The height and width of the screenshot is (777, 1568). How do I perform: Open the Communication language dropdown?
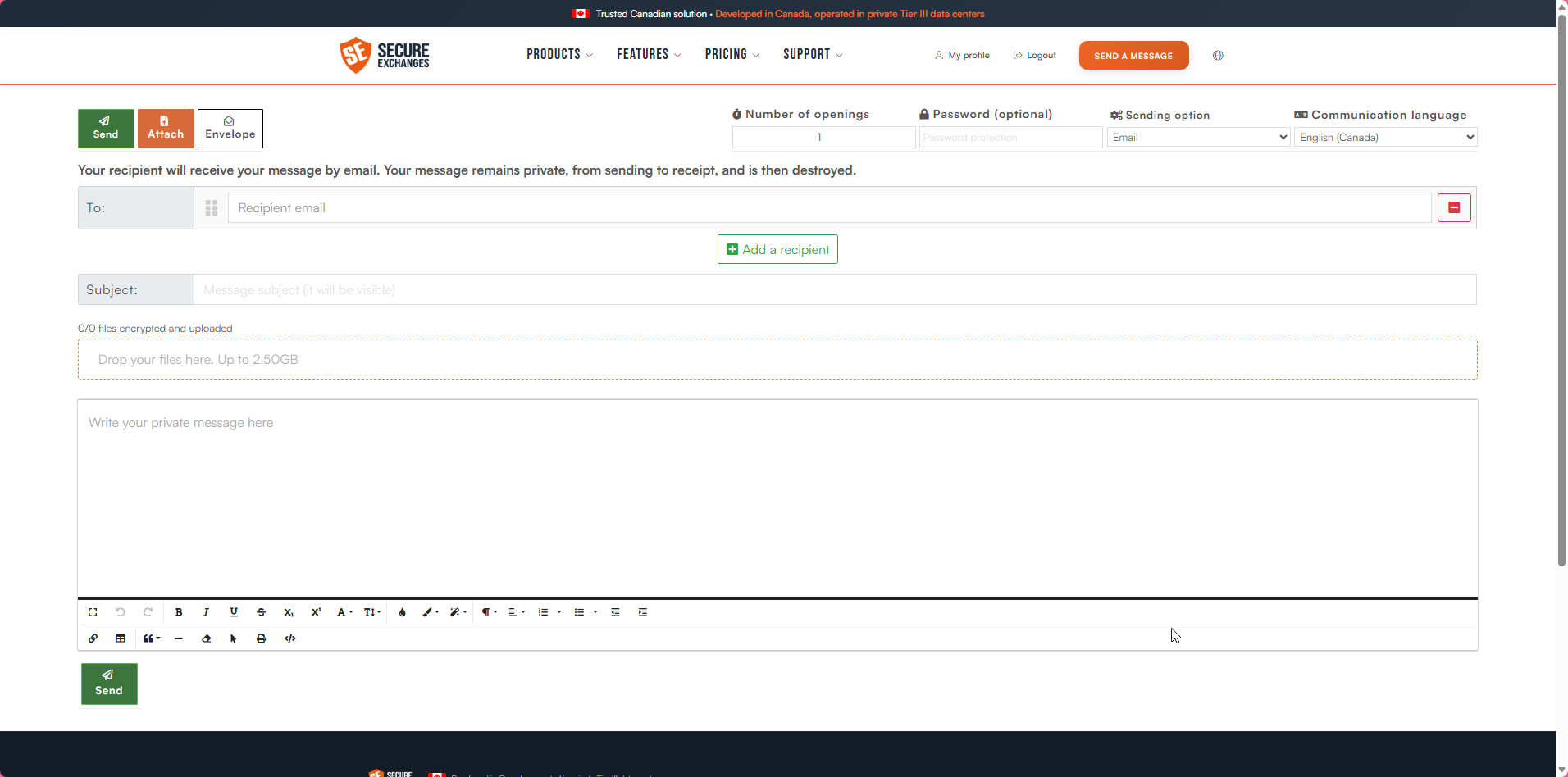[1385, 137]
